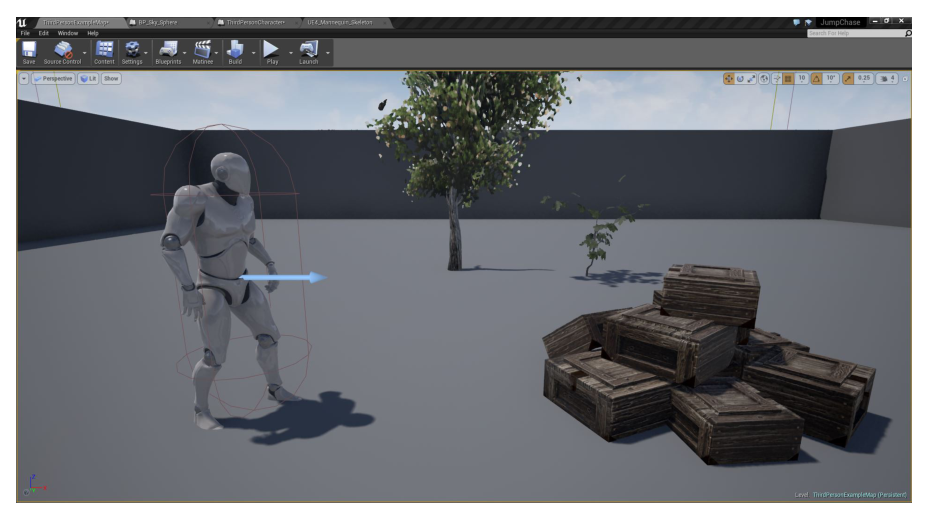Click the Show viewport button
The height and width of the screenshot is (520, 929).
pyautogui.click(x=111, y=78)
